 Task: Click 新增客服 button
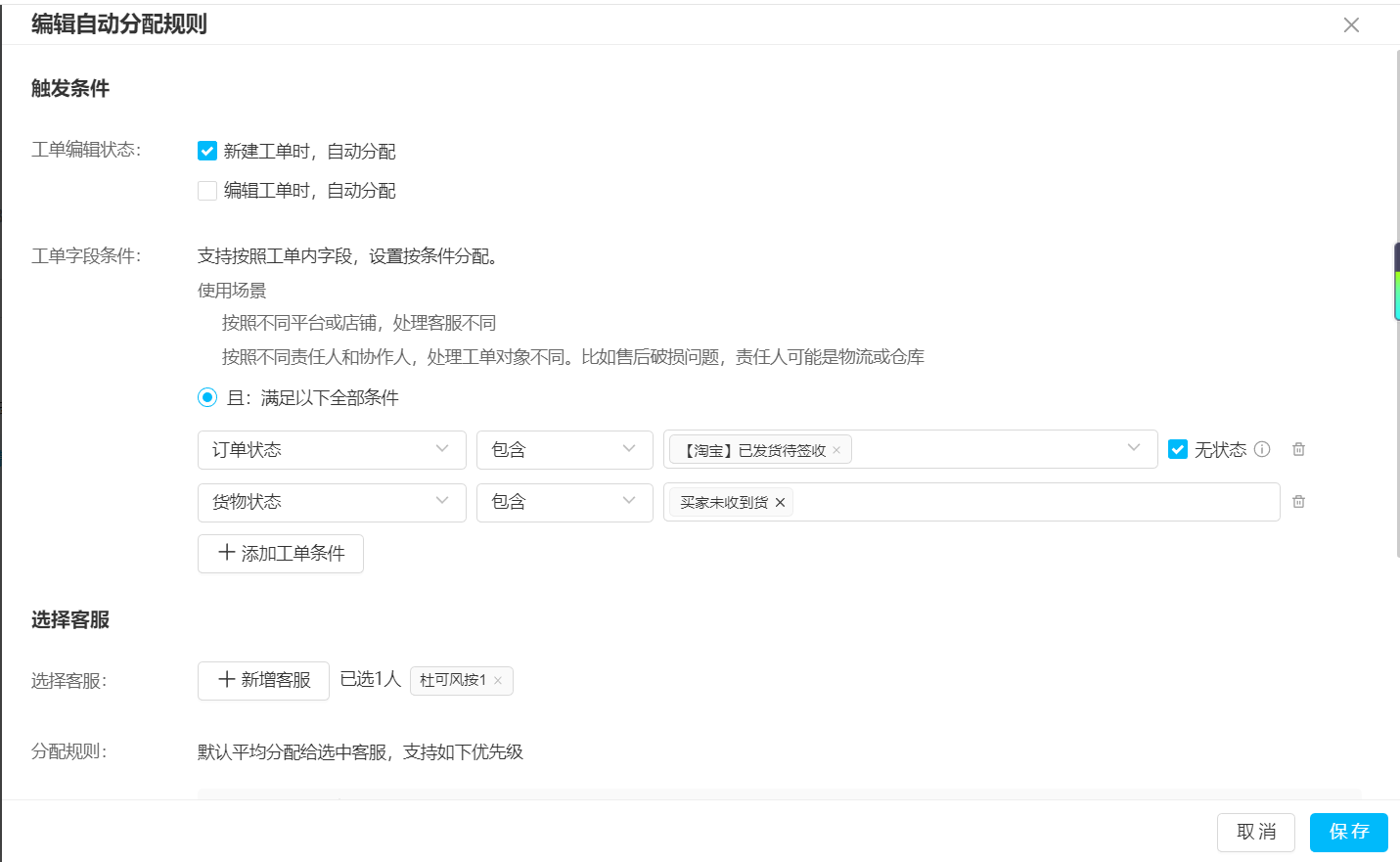263,680
